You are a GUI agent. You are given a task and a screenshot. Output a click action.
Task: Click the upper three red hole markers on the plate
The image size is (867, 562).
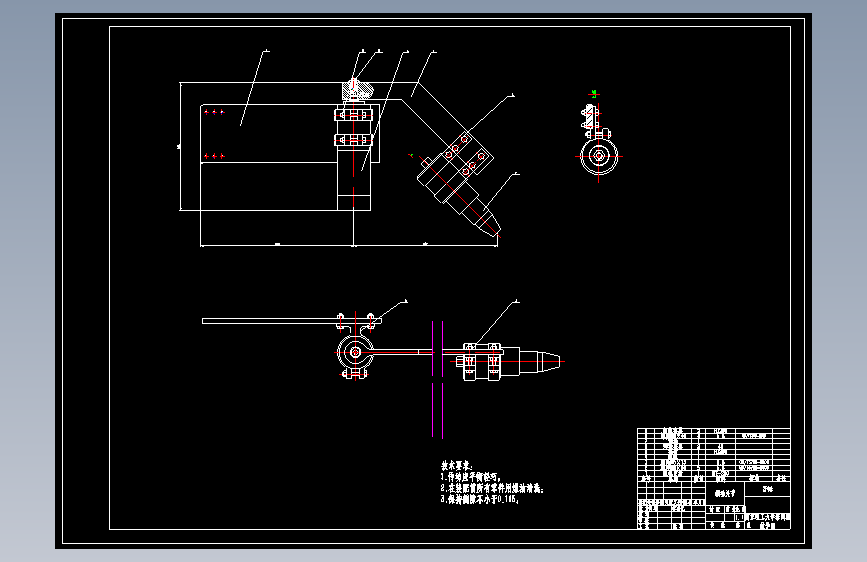[x=214, y=112]
